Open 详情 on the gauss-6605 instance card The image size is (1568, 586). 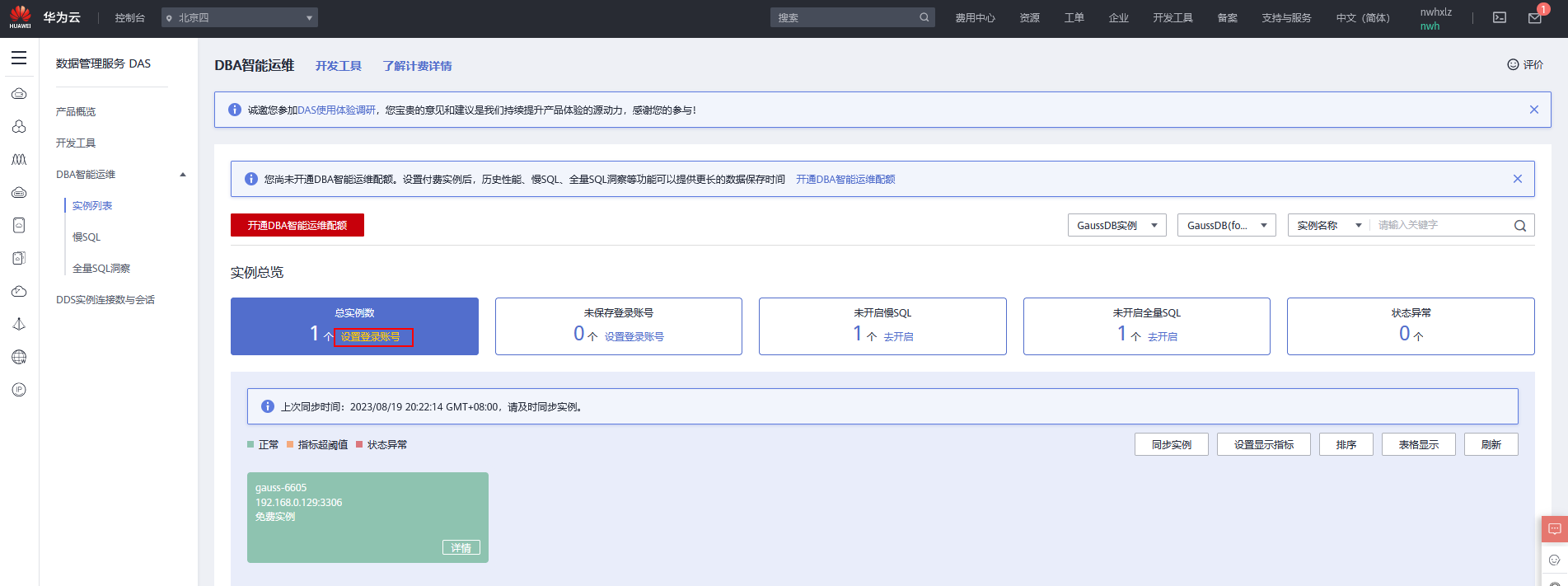point(461,548)
